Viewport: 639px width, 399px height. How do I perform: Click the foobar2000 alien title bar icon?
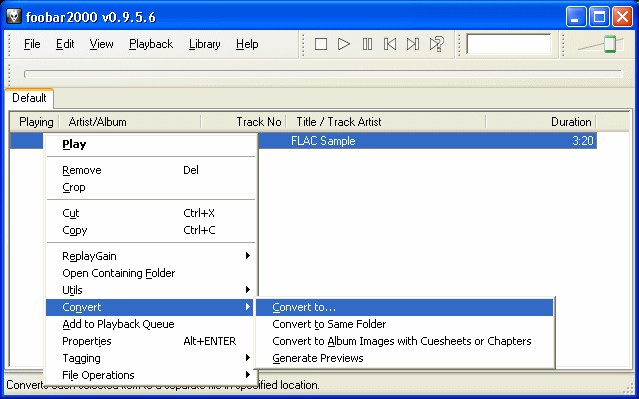(x=13, y=16)
